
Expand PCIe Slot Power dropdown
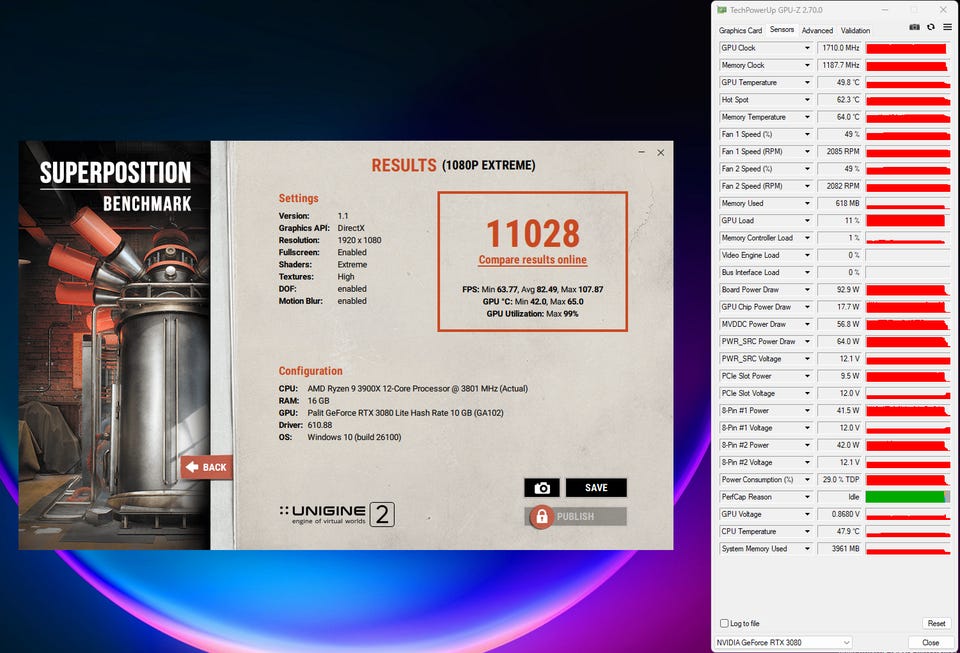[x=807, y=376]
